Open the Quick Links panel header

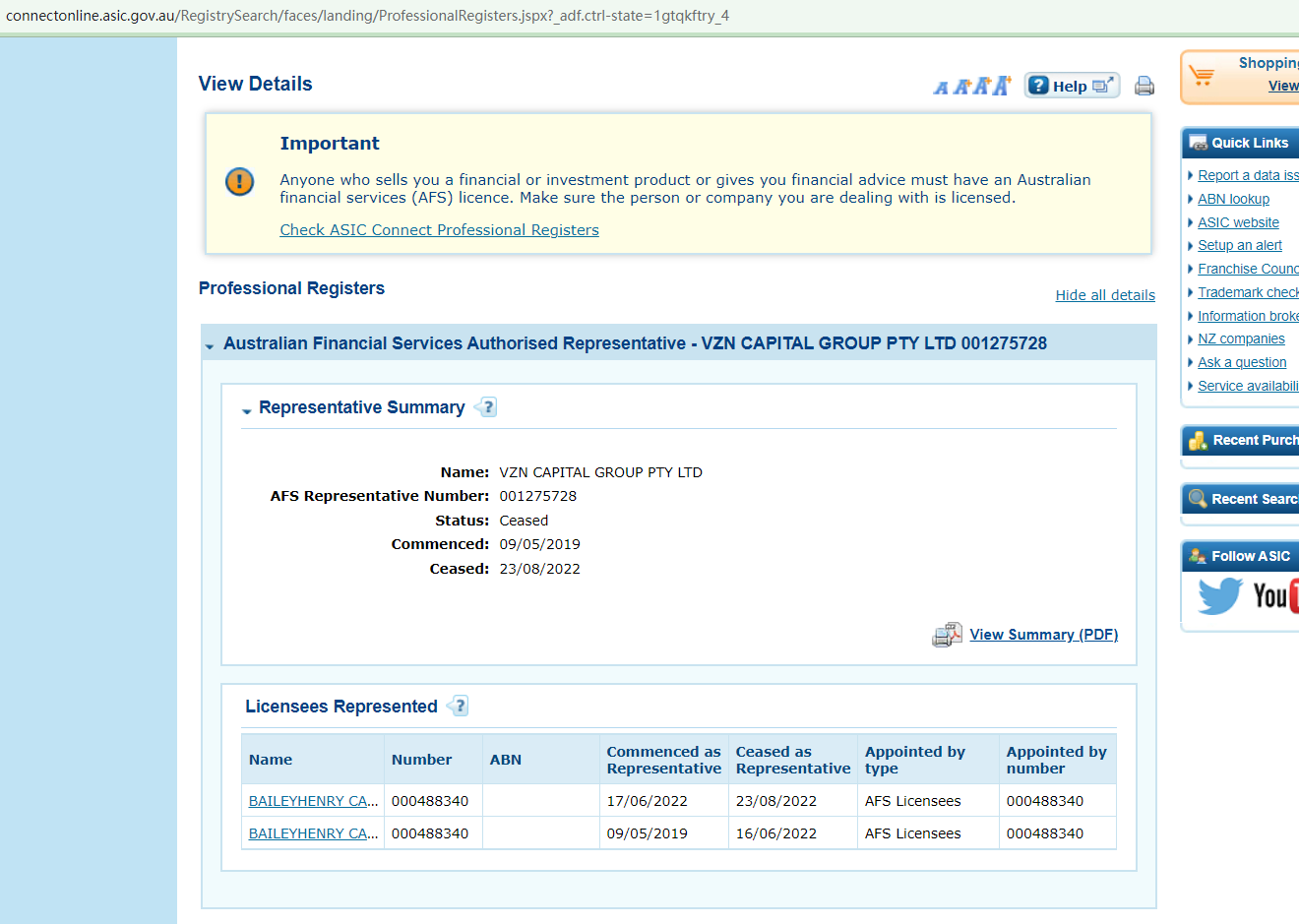(x=1248, y=143)
